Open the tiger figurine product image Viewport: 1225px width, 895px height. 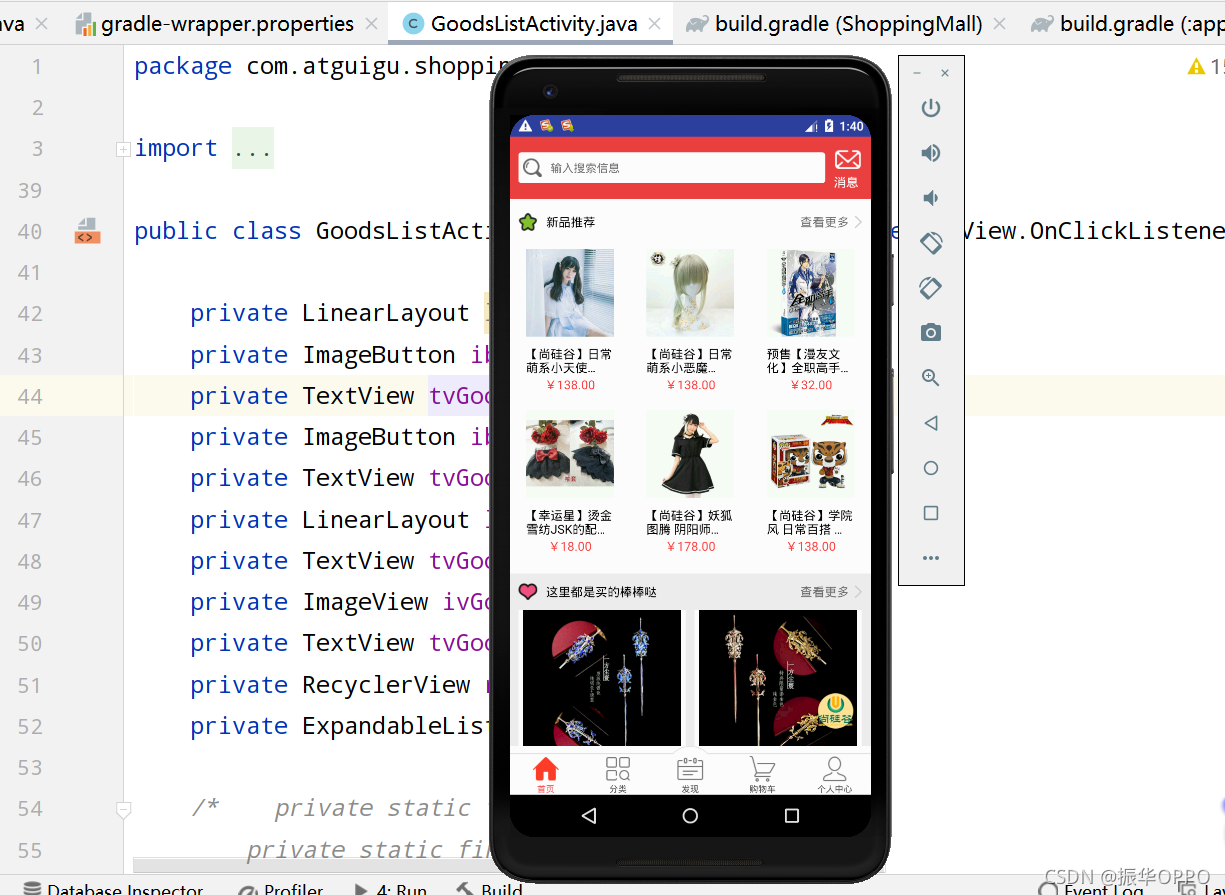[x=810, y=453]
